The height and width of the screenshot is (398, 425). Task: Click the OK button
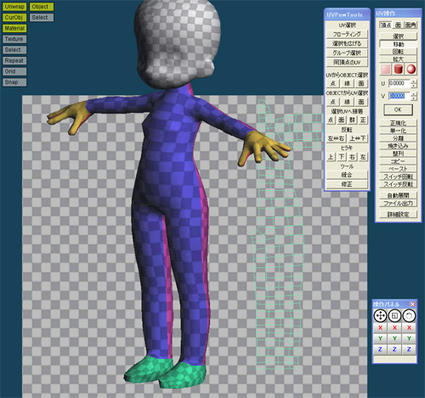[398, 109]
